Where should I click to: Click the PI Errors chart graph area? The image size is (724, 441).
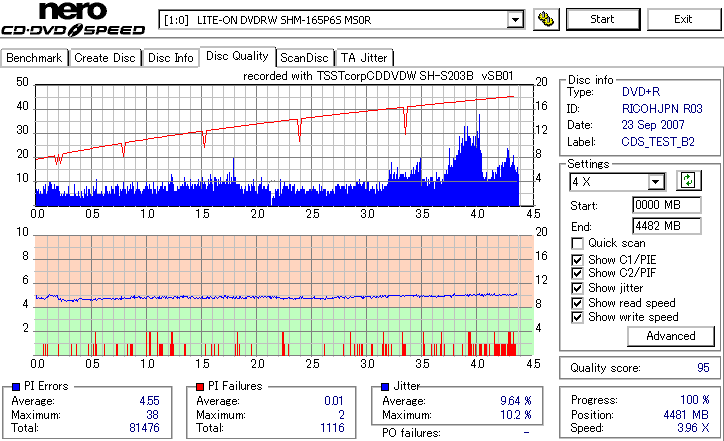point(284,145)
